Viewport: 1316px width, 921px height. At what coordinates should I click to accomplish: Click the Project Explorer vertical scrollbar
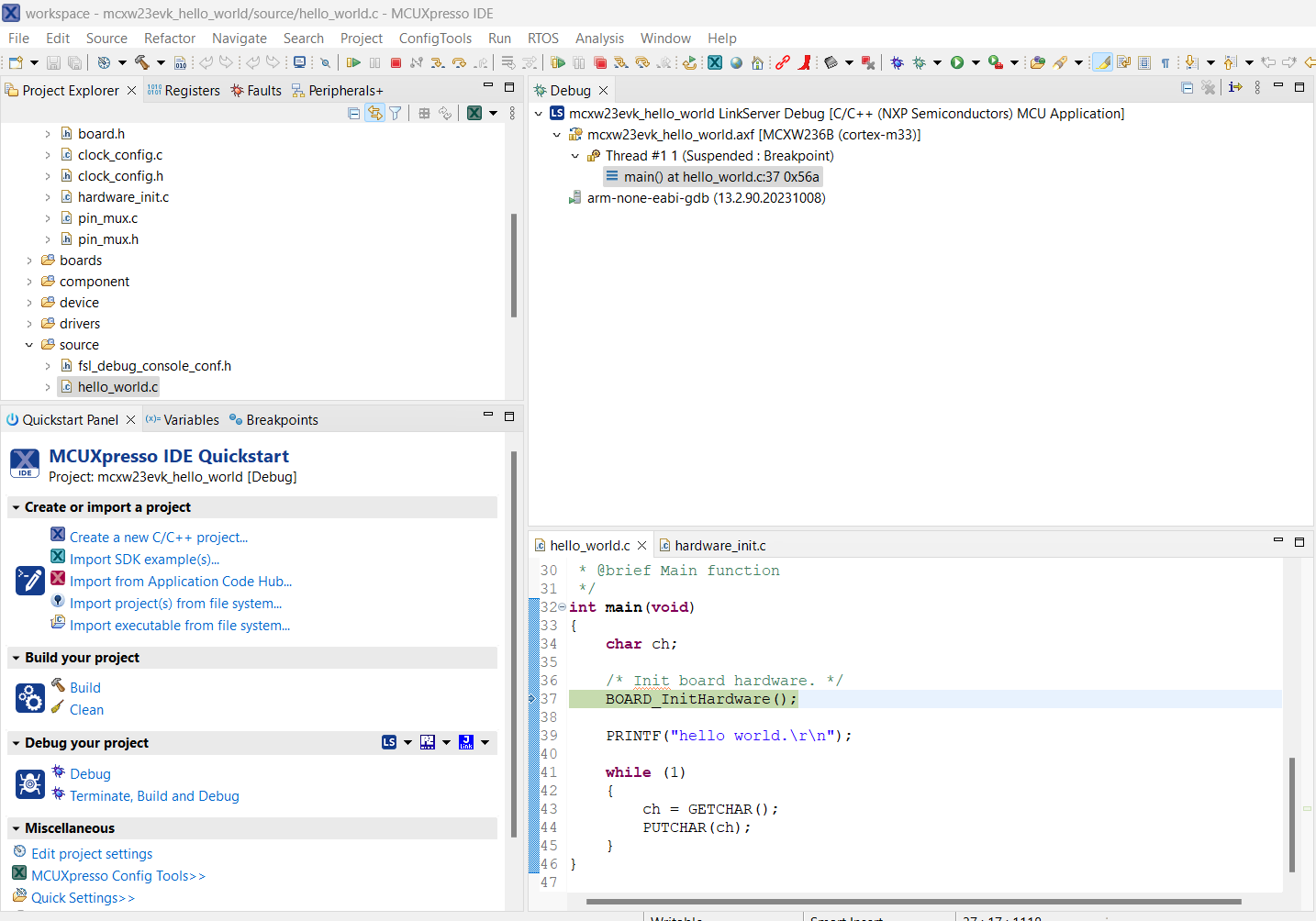coord(514,266)
